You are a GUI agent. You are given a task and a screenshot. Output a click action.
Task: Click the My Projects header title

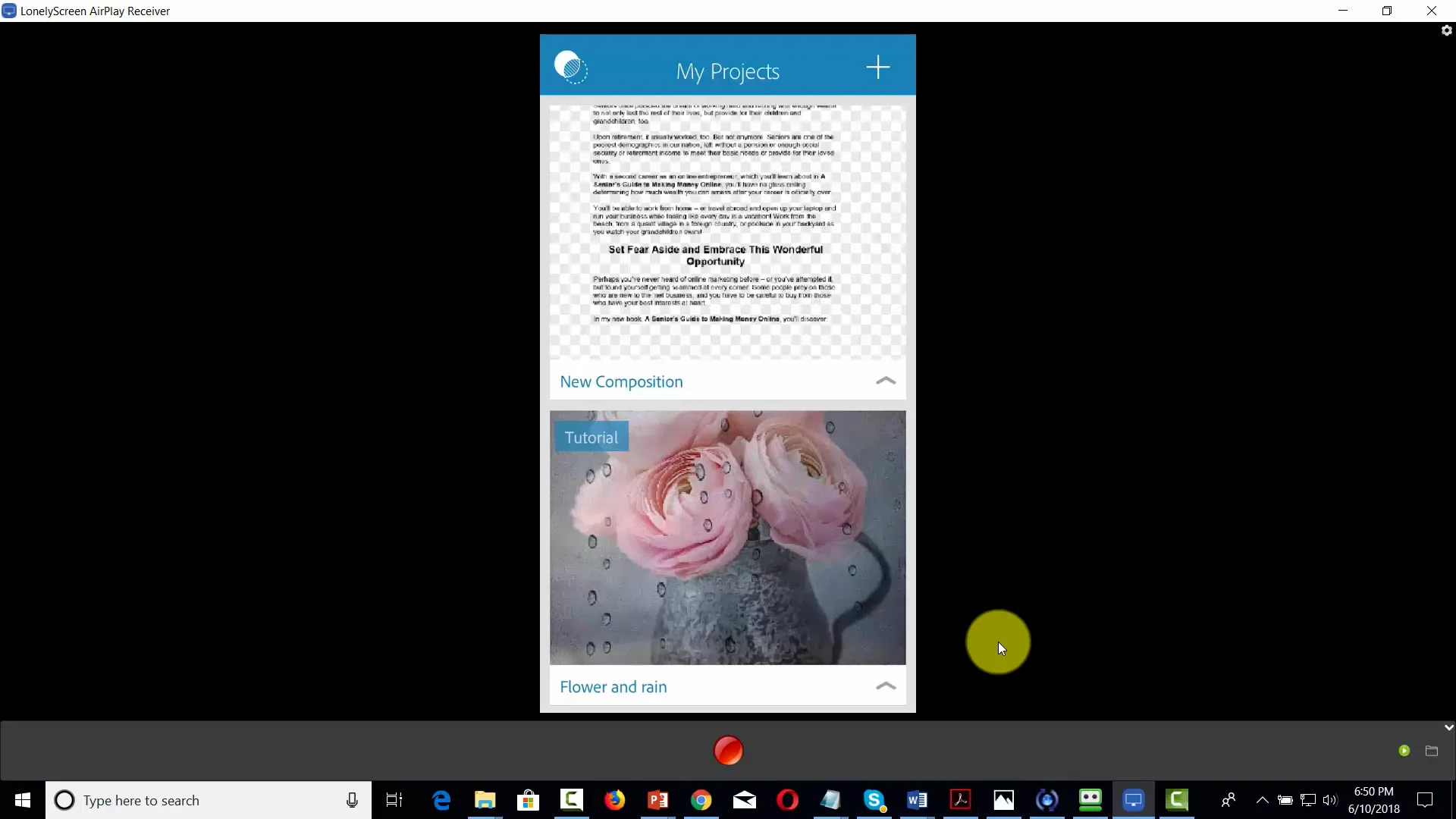coord(727,71)
